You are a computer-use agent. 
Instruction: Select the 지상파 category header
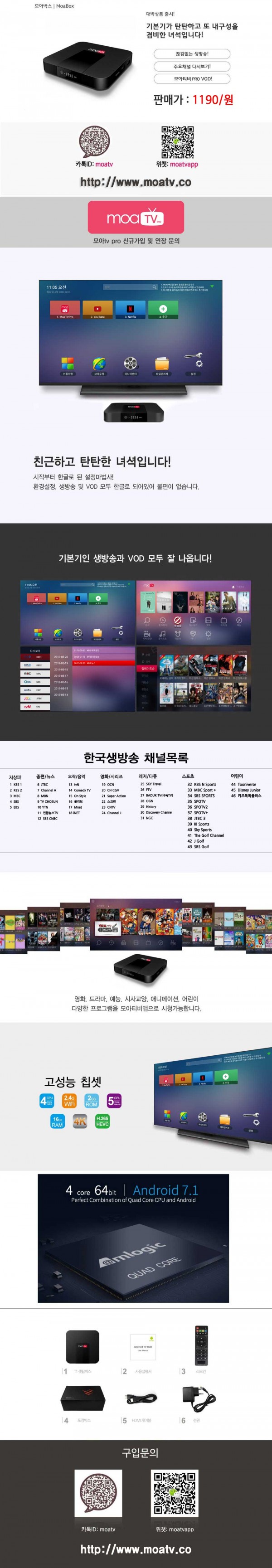click(x=15, y=777)
